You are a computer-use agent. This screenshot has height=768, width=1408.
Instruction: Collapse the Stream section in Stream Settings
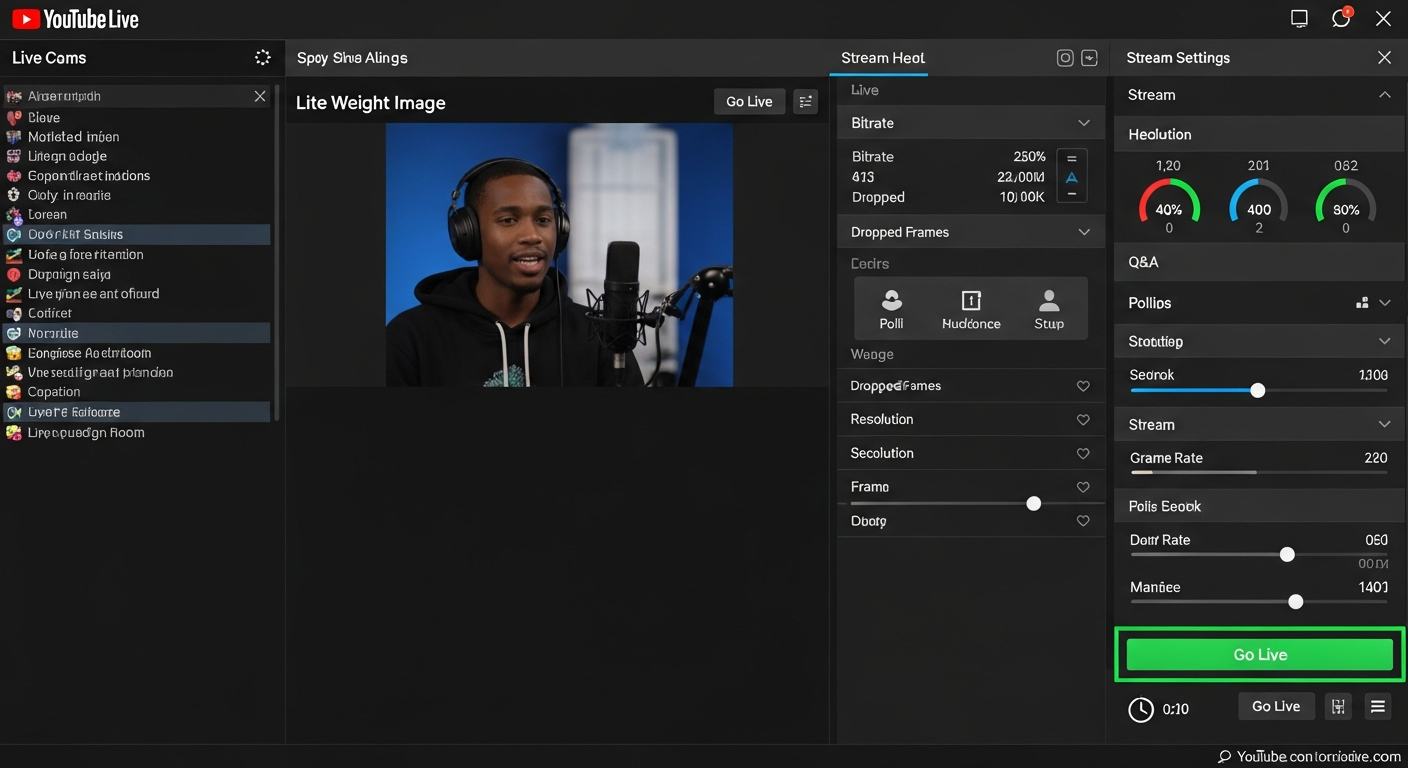coord(1385,94)
